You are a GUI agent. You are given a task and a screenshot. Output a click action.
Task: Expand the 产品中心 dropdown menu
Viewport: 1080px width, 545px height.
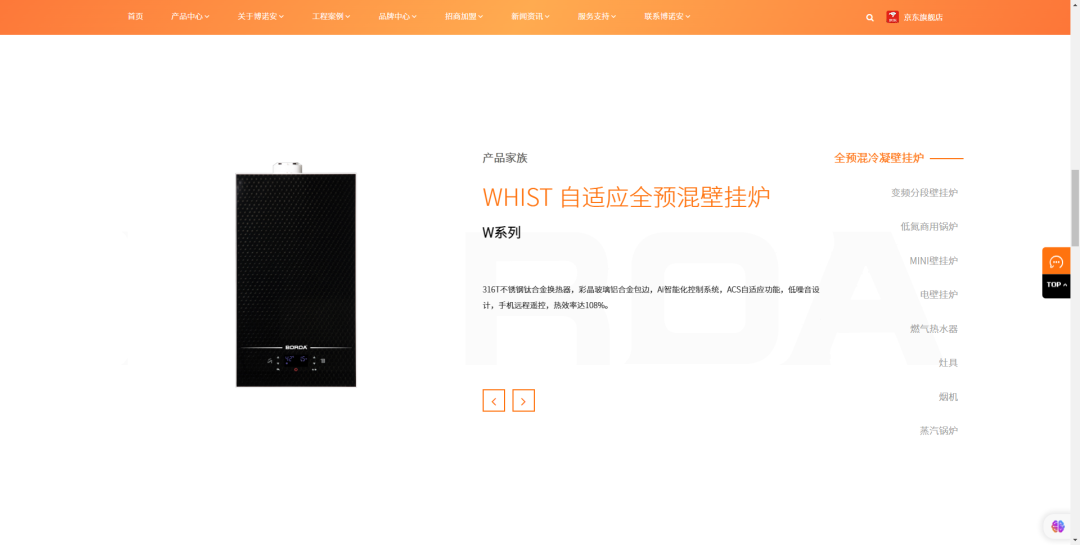click(x=190, y=17)
